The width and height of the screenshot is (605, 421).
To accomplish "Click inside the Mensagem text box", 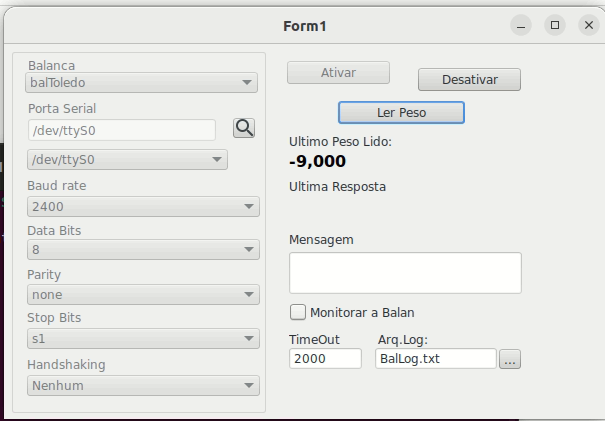I will click(405, 273).
